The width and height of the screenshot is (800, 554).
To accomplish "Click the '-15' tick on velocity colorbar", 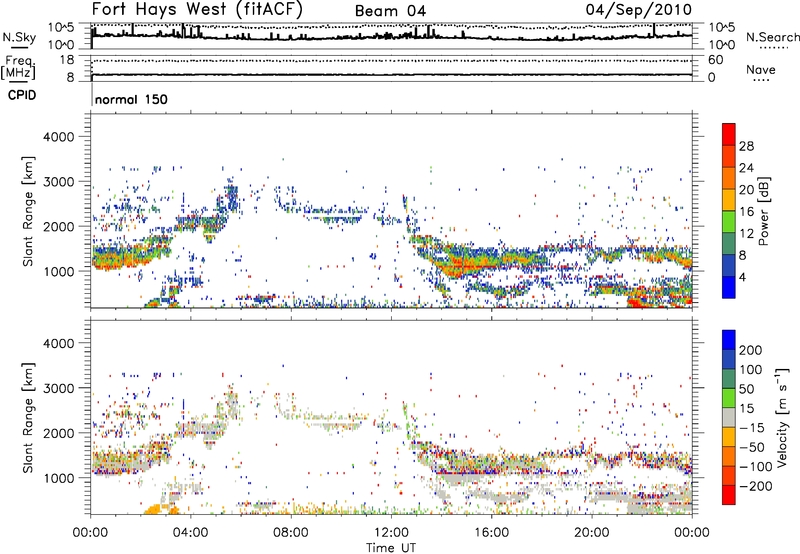I will tap(752, 428).
